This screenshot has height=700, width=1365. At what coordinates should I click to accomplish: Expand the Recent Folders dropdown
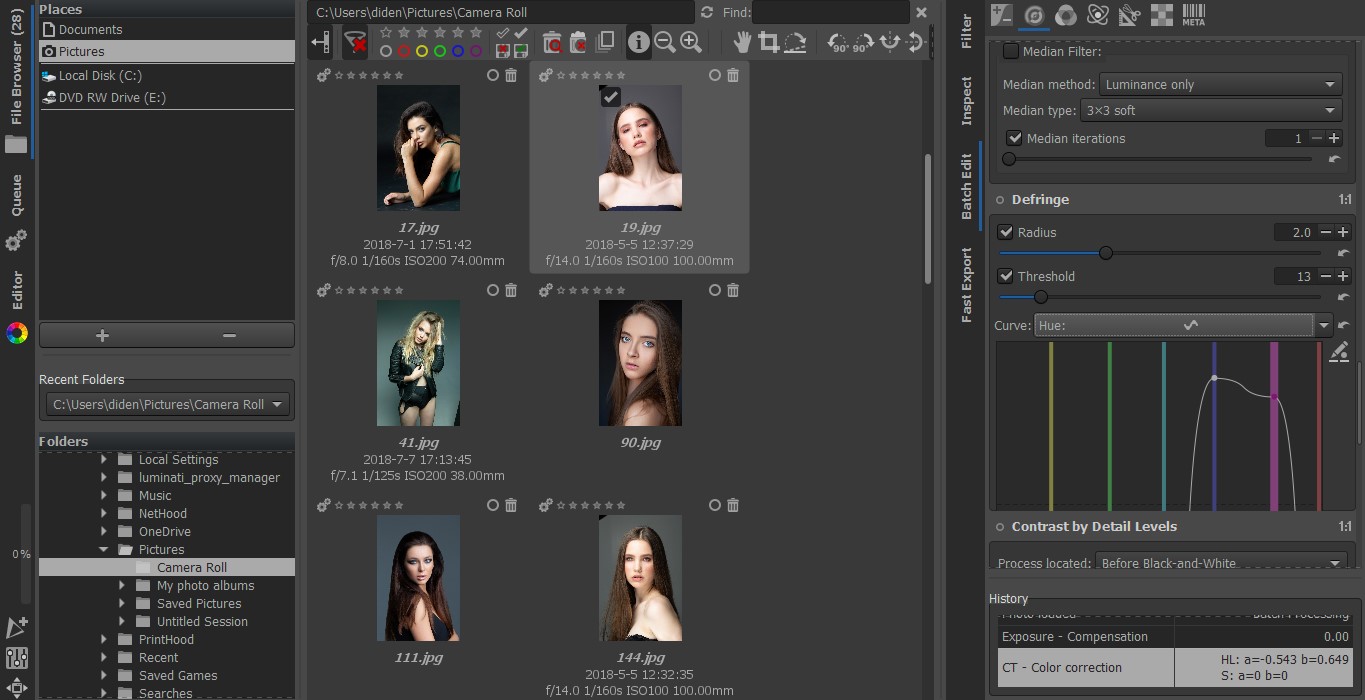point(277,404)
